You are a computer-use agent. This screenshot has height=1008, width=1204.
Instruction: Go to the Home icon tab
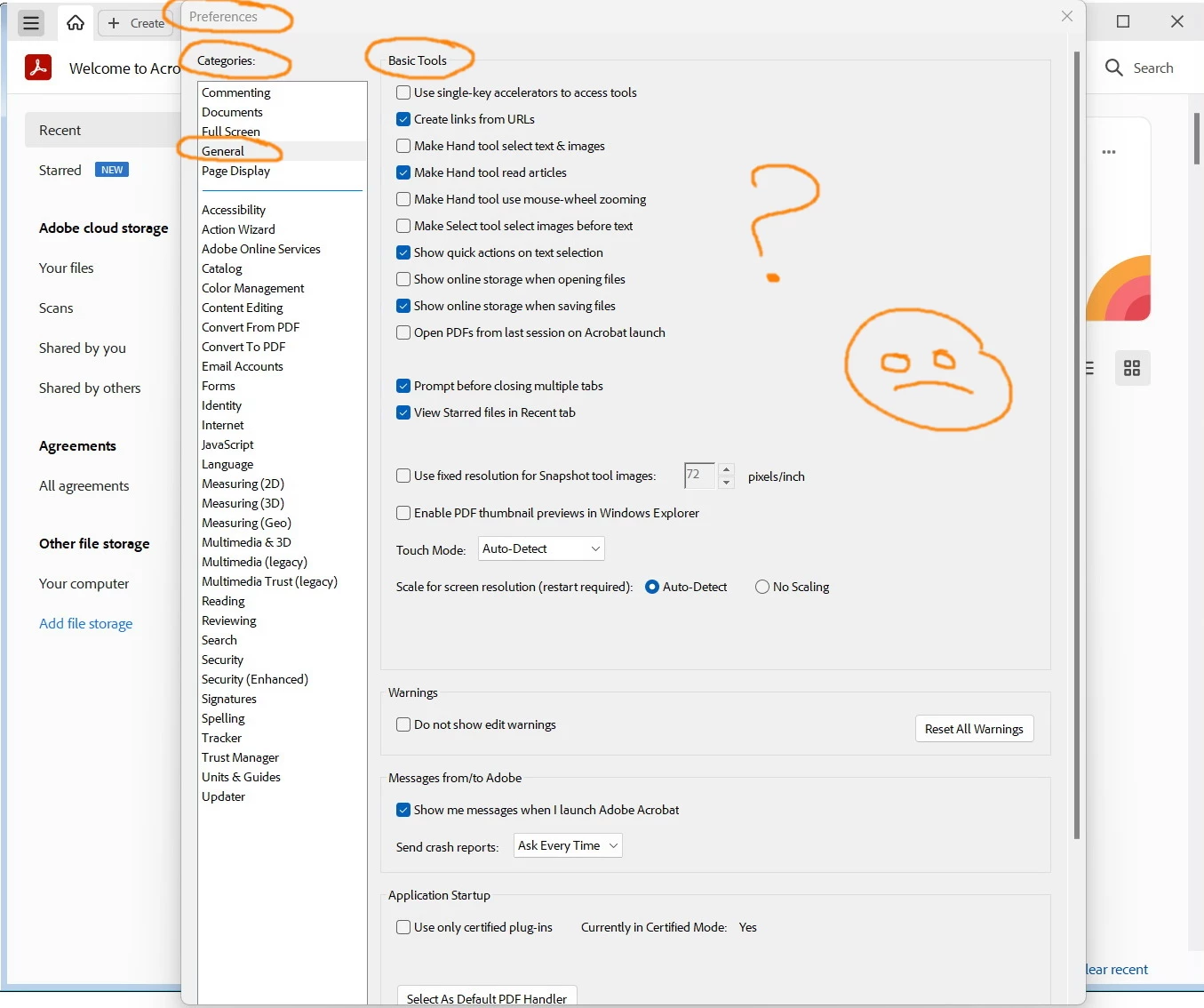[76, 23]
